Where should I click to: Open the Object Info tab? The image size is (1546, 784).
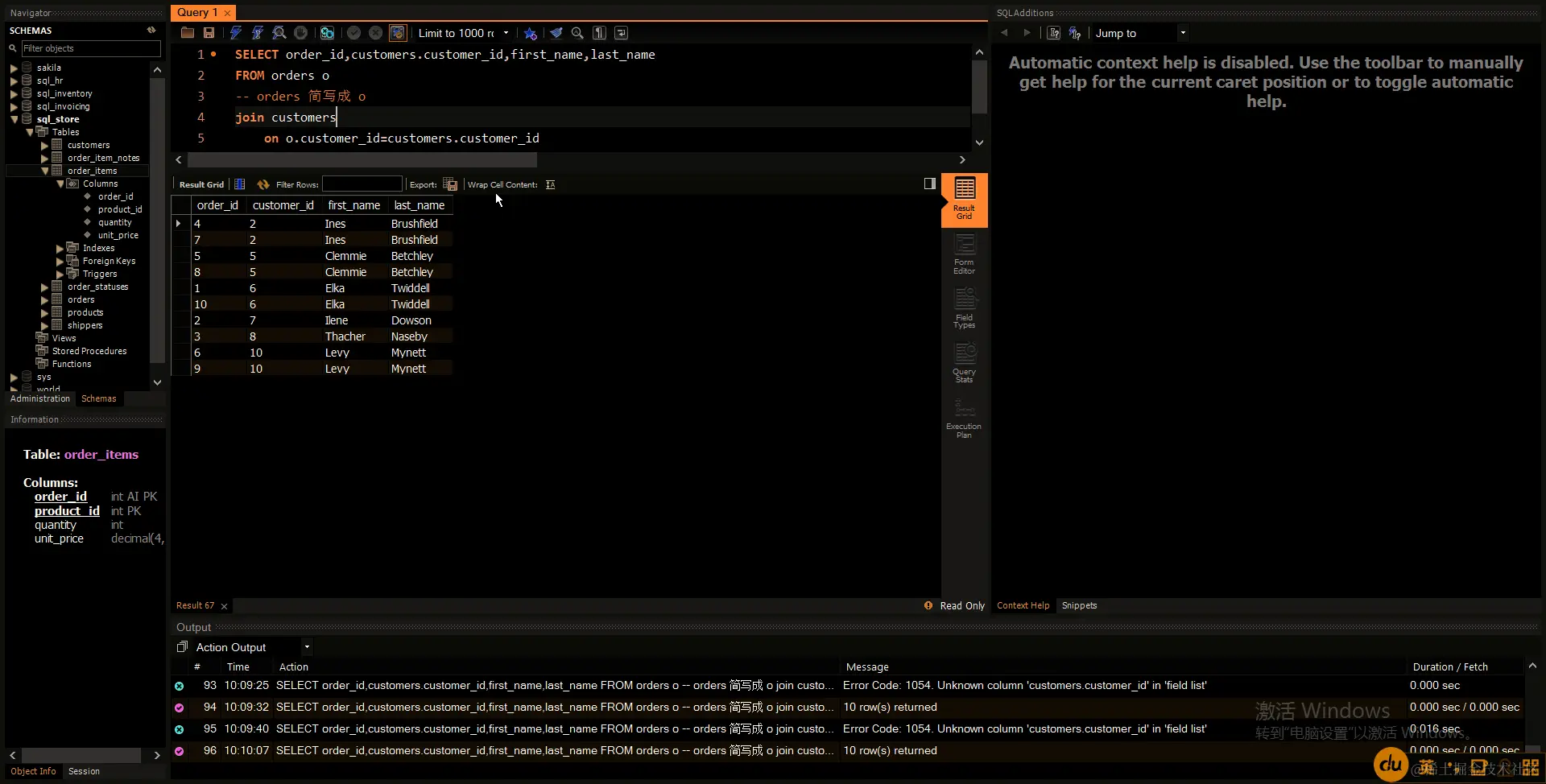(x=33, y=771)
